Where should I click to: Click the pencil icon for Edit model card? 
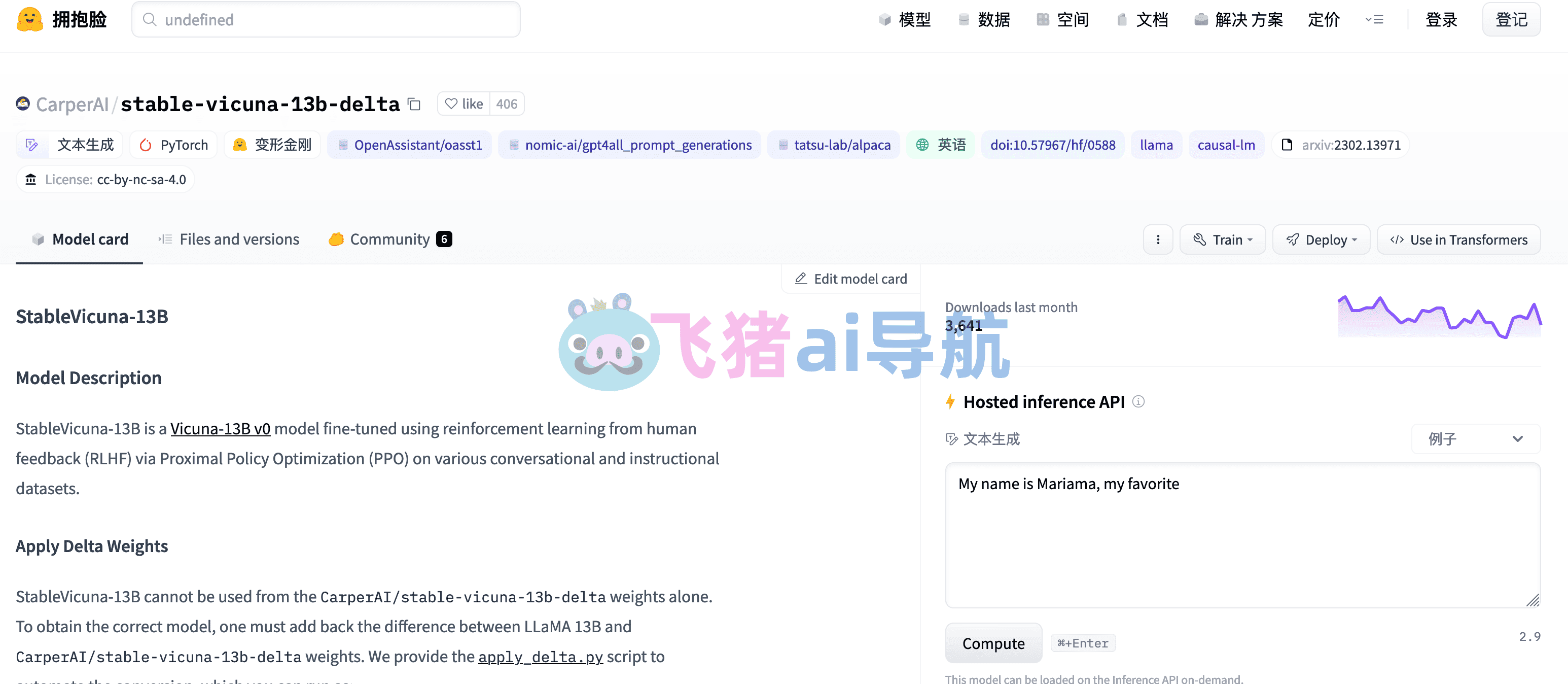pos(801,279)
